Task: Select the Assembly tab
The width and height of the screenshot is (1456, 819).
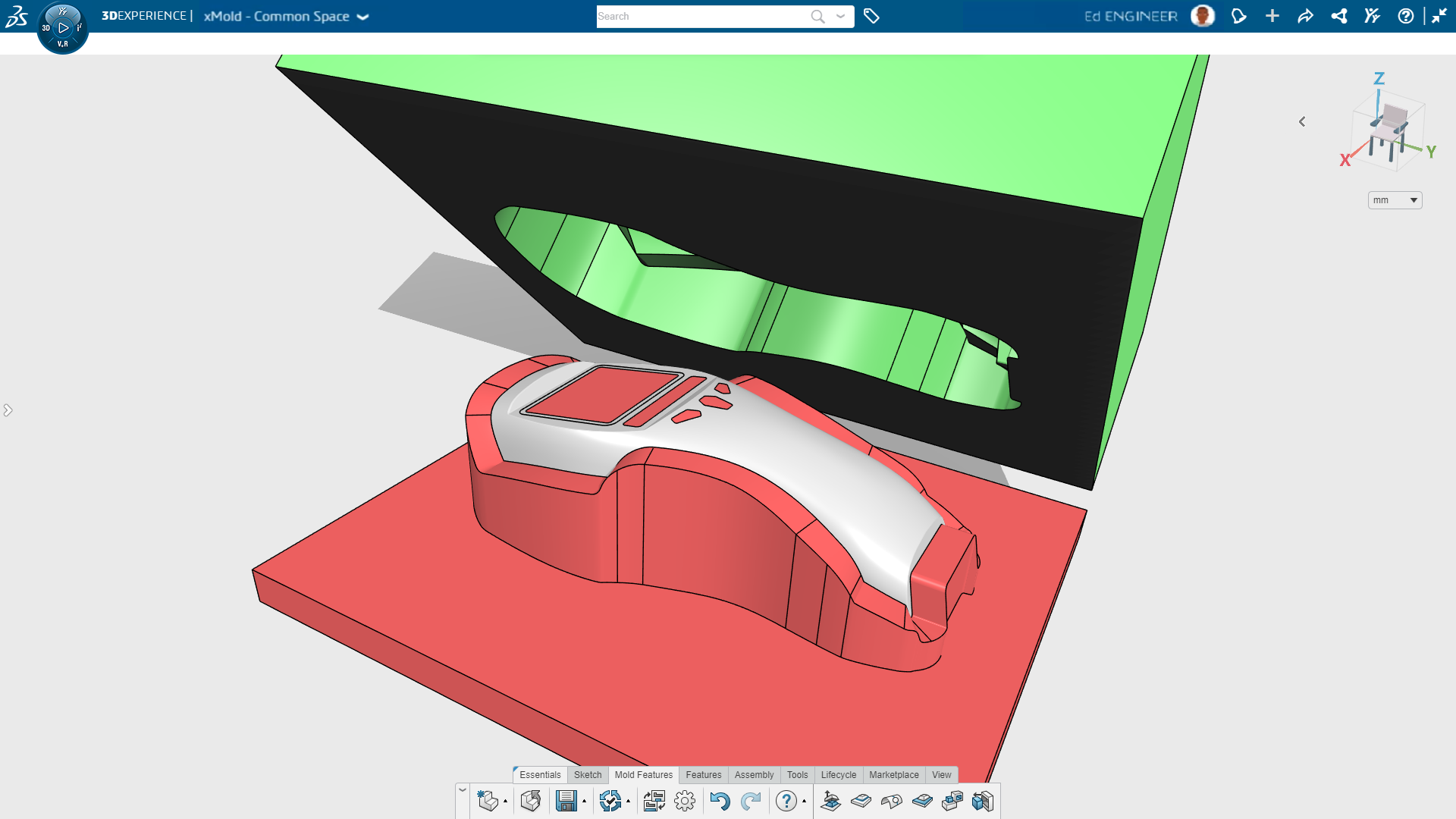Action: (x=754, y=774)
